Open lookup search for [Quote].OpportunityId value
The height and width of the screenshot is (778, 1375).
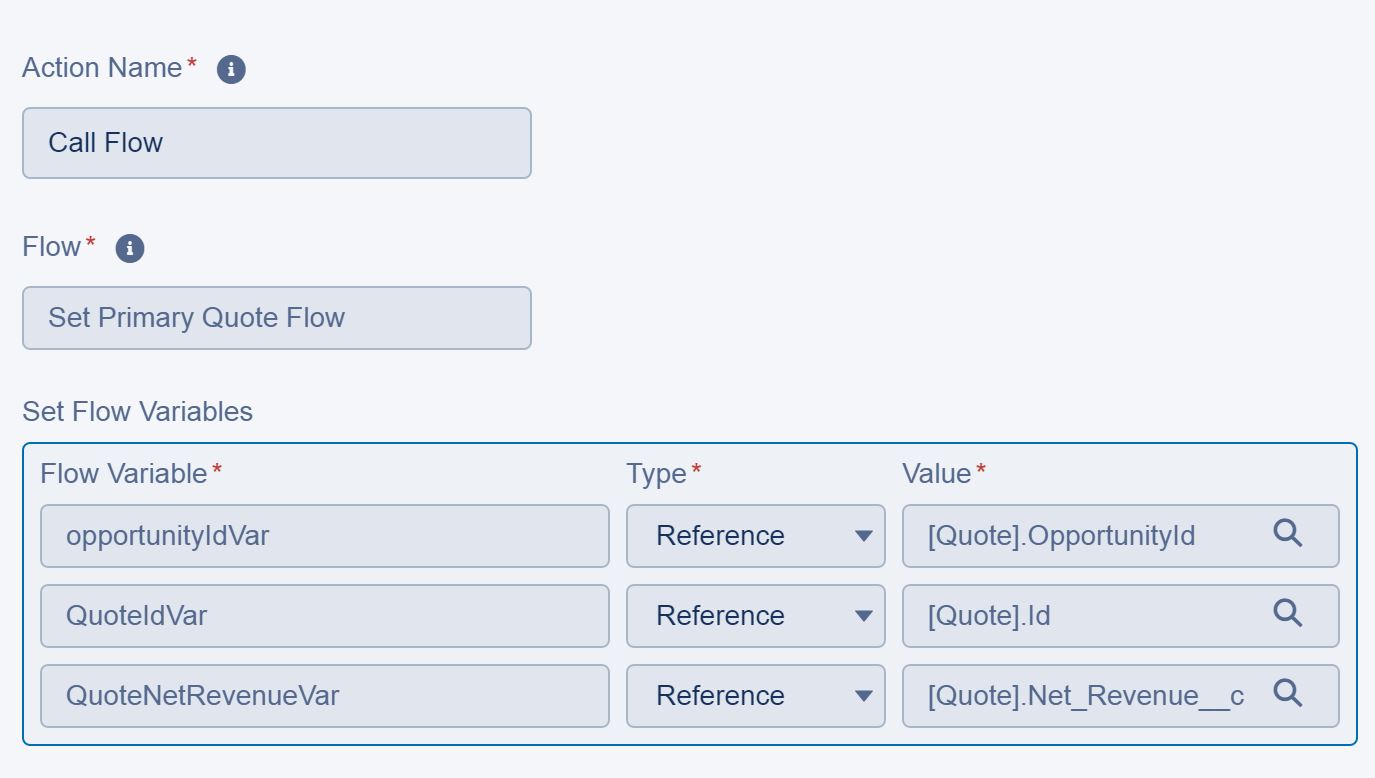(1287, 534)
